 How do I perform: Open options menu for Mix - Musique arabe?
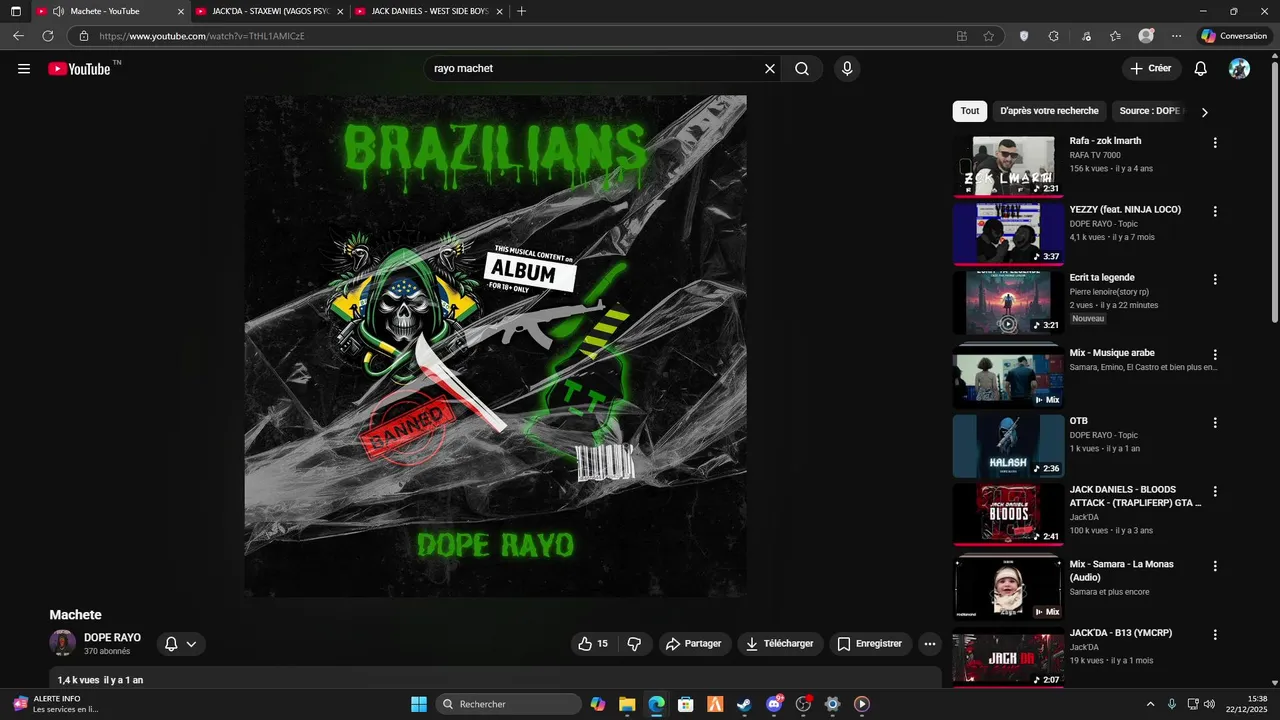[1215, 355]
